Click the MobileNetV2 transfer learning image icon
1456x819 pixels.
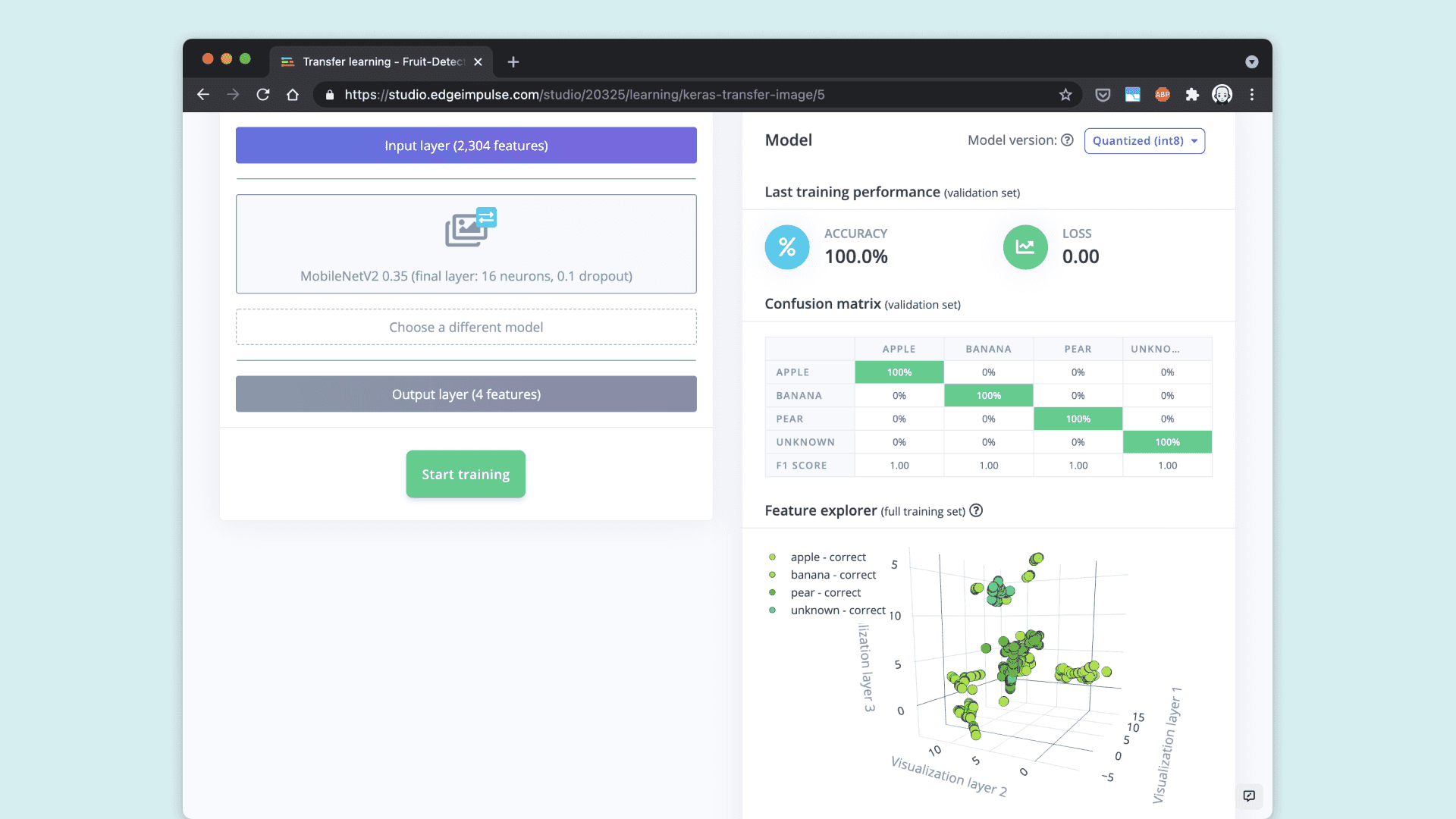[470, 227]
